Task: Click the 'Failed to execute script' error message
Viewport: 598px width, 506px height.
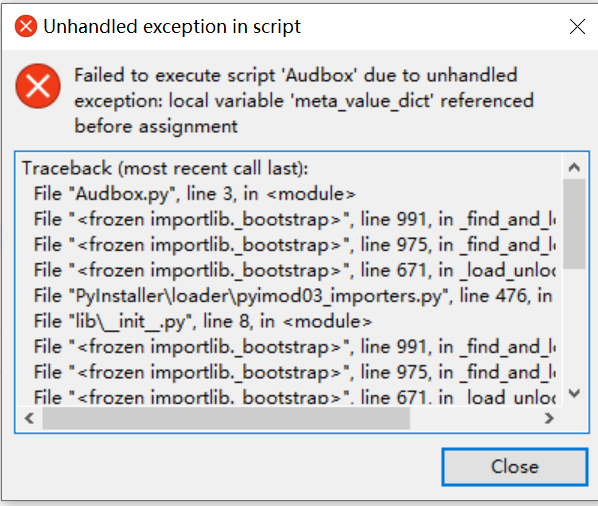Action: tap(304, 101)
